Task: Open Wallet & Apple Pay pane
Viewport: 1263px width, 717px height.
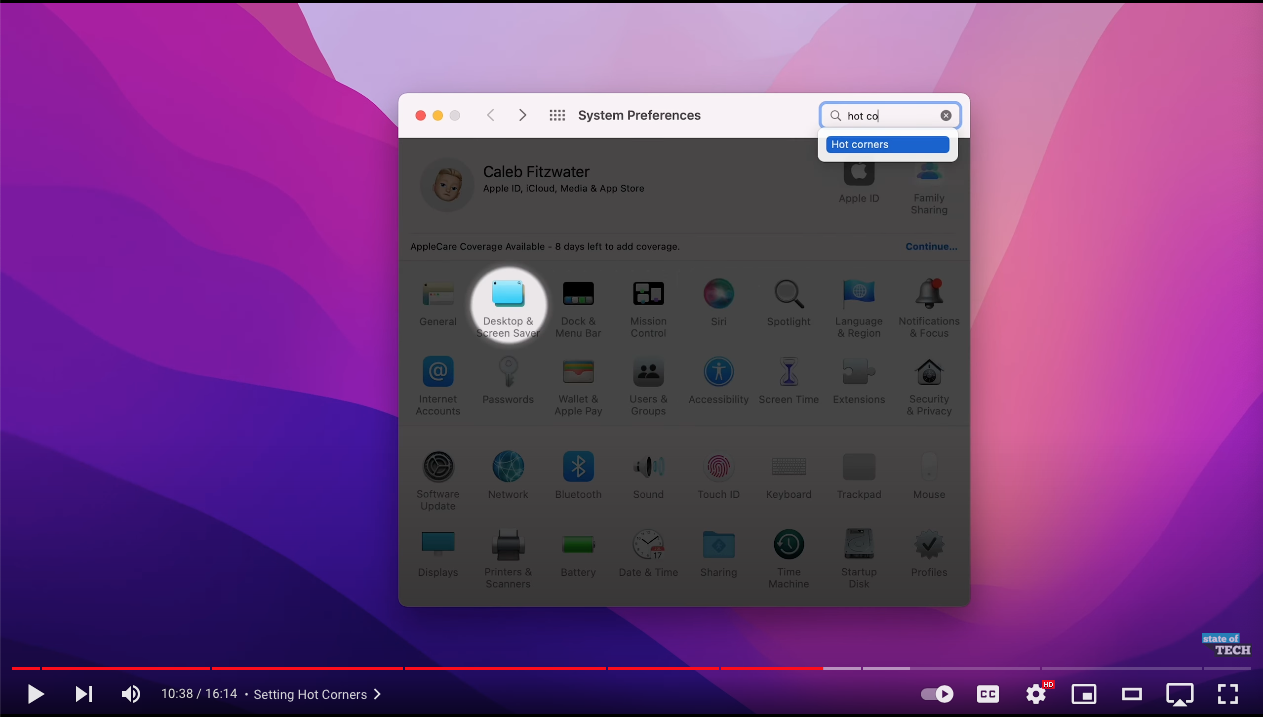Action: point(578,372)
